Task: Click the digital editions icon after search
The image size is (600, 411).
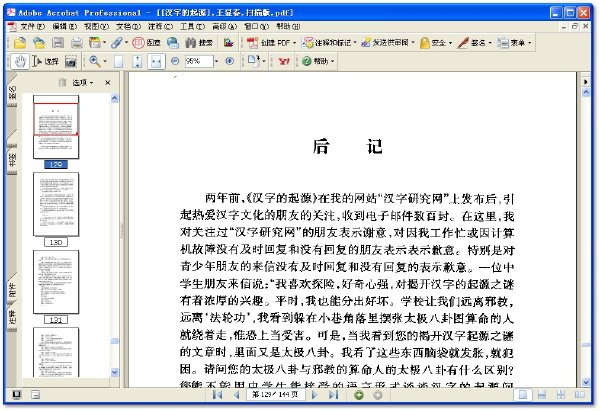Action: pos(228,42)
